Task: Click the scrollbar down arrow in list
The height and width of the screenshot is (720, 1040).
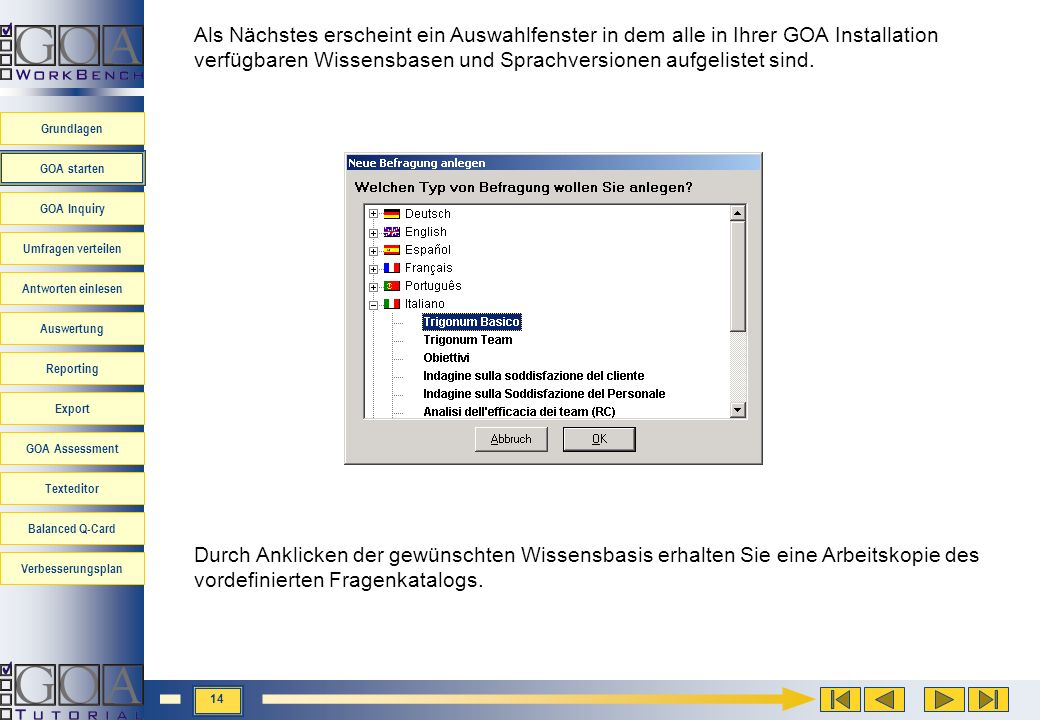Action: [x=738, y=410]
